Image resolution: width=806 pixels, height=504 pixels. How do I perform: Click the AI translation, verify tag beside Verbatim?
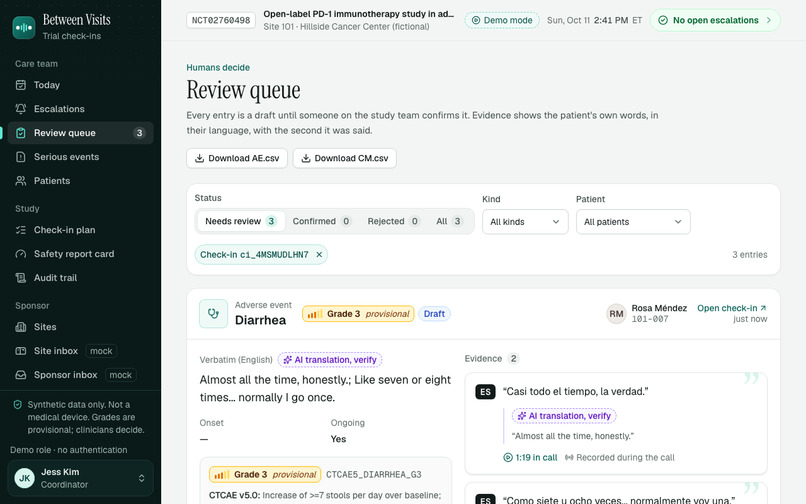pyautogui.click(x=330, y=360)
